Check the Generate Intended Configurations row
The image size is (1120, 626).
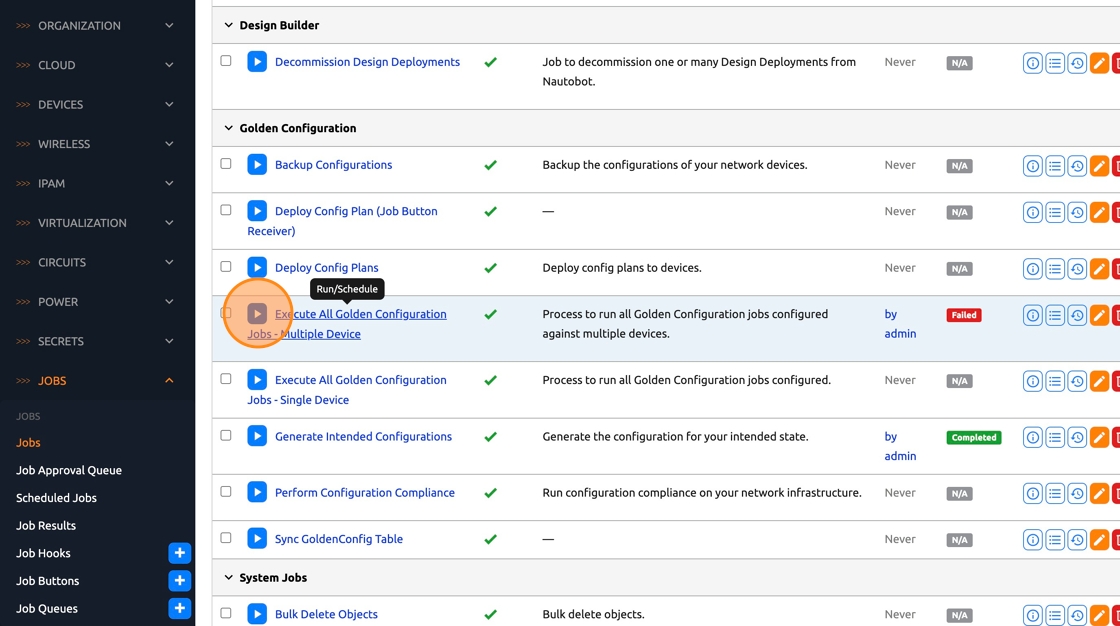tap(226, 436)
